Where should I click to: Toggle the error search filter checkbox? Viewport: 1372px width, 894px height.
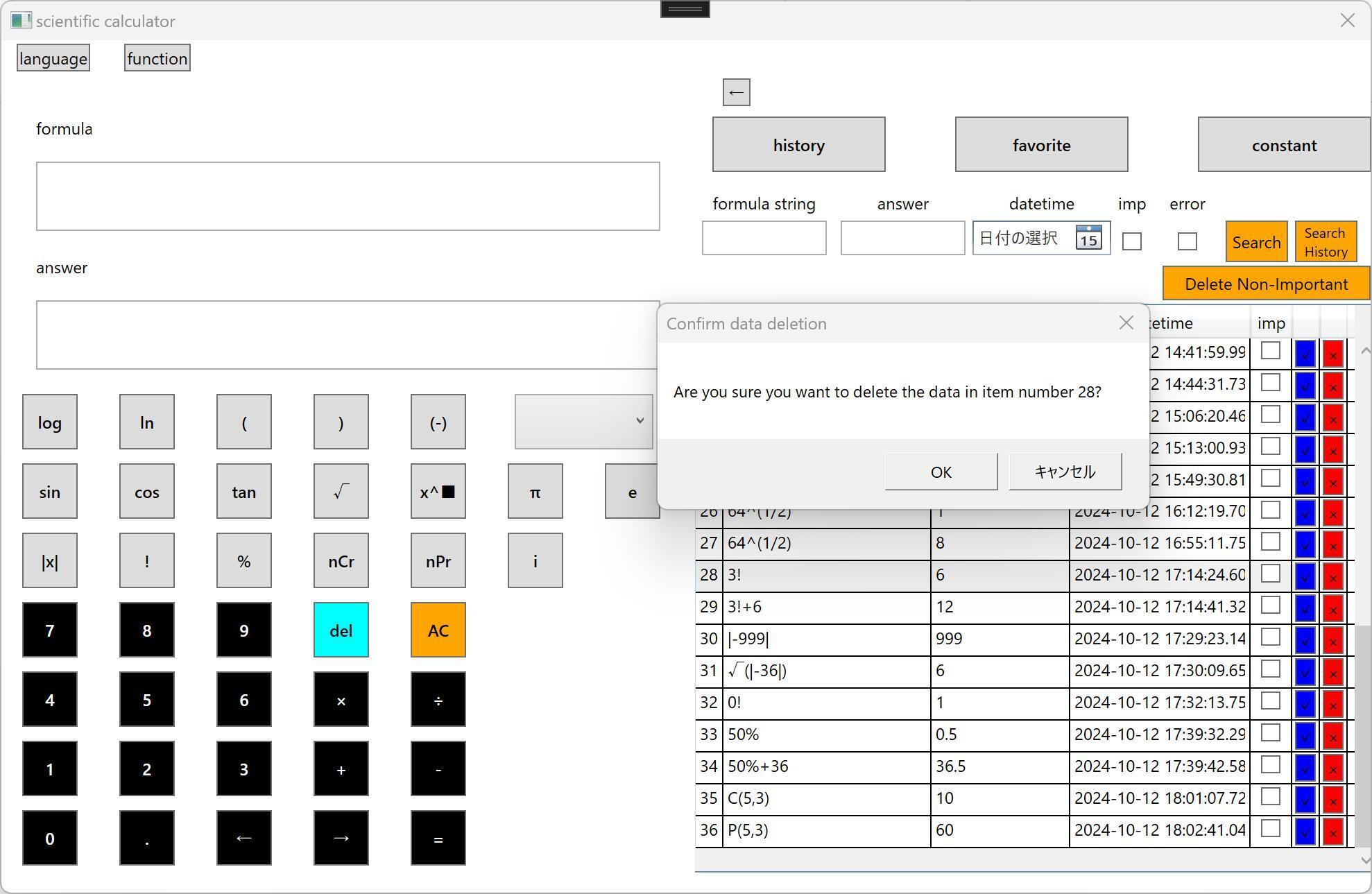click(1187, 241)
